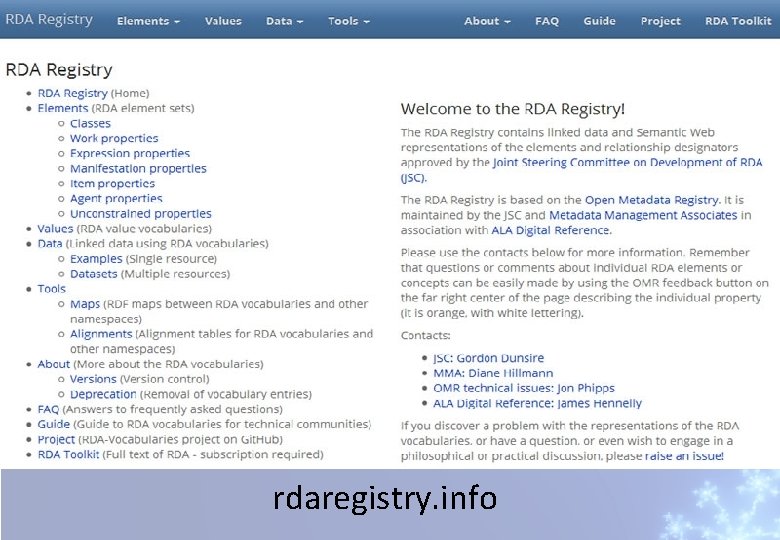Open the RDA Toolkit link in sitemap list
780x540 pixels.
click(69, 454)
